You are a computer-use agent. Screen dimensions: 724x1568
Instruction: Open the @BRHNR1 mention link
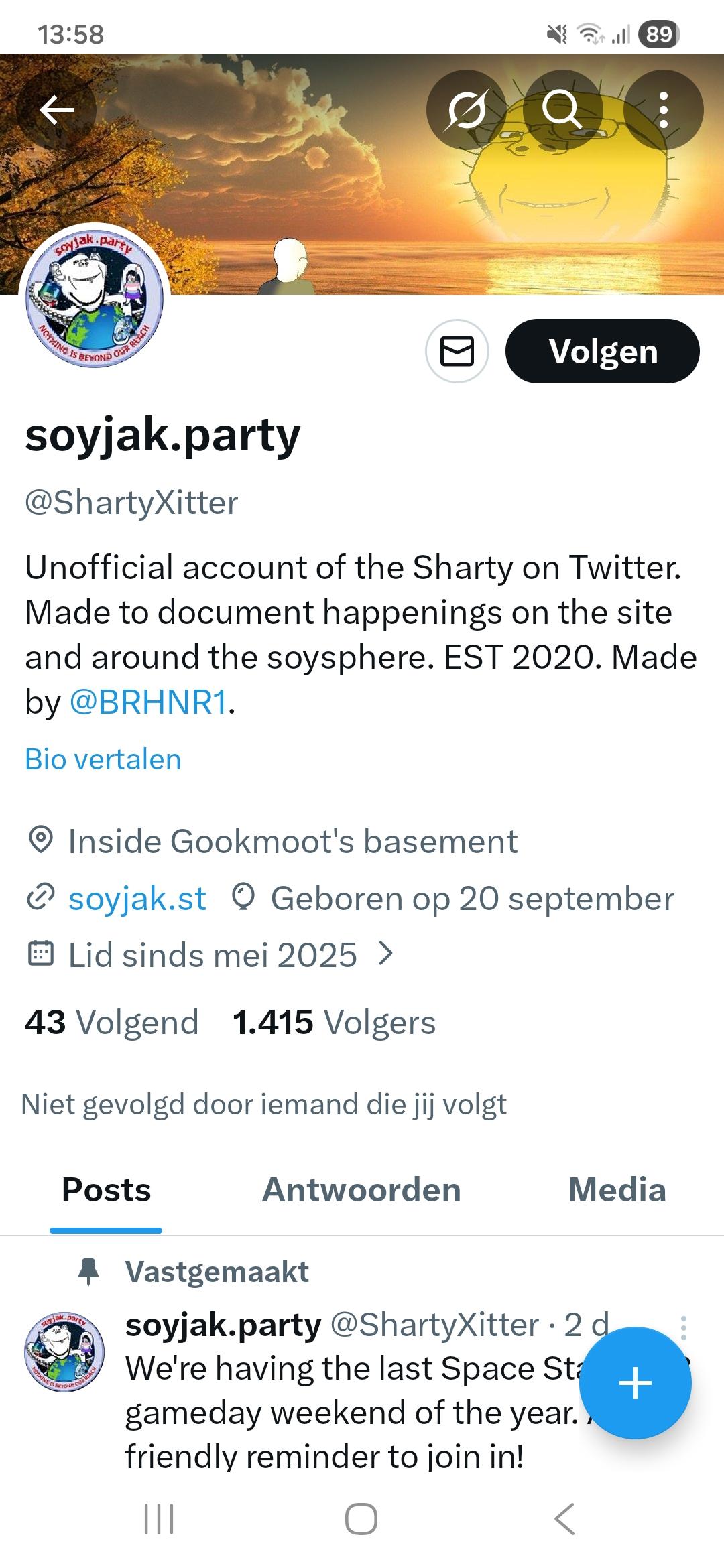pyautogui.click(x=147, y=702)
